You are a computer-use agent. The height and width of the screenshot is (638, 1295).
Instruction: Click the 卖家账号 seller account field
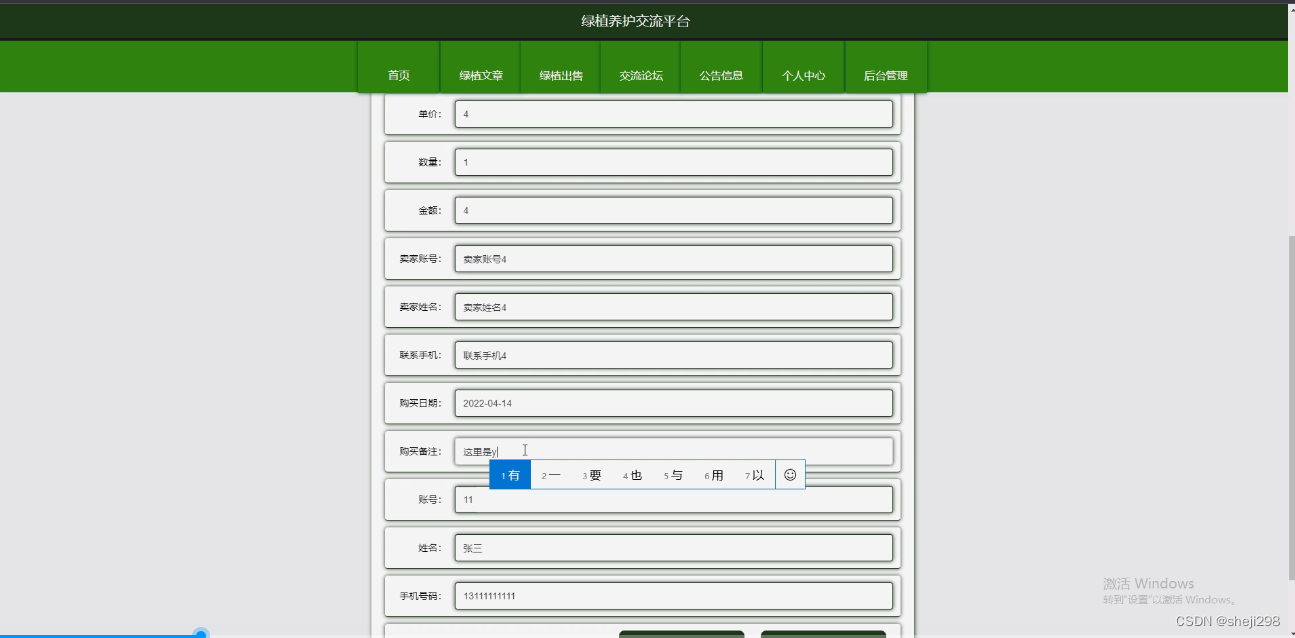pos(673,258)
